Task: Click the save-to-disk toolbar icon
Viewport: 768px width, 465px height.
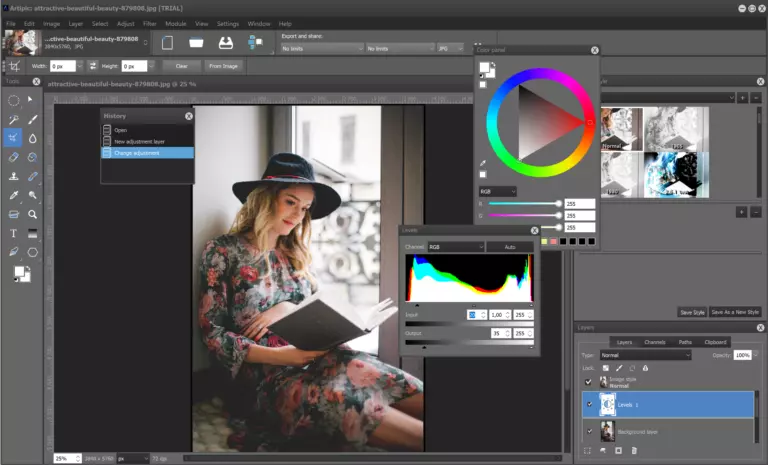Action: [226, 43]
